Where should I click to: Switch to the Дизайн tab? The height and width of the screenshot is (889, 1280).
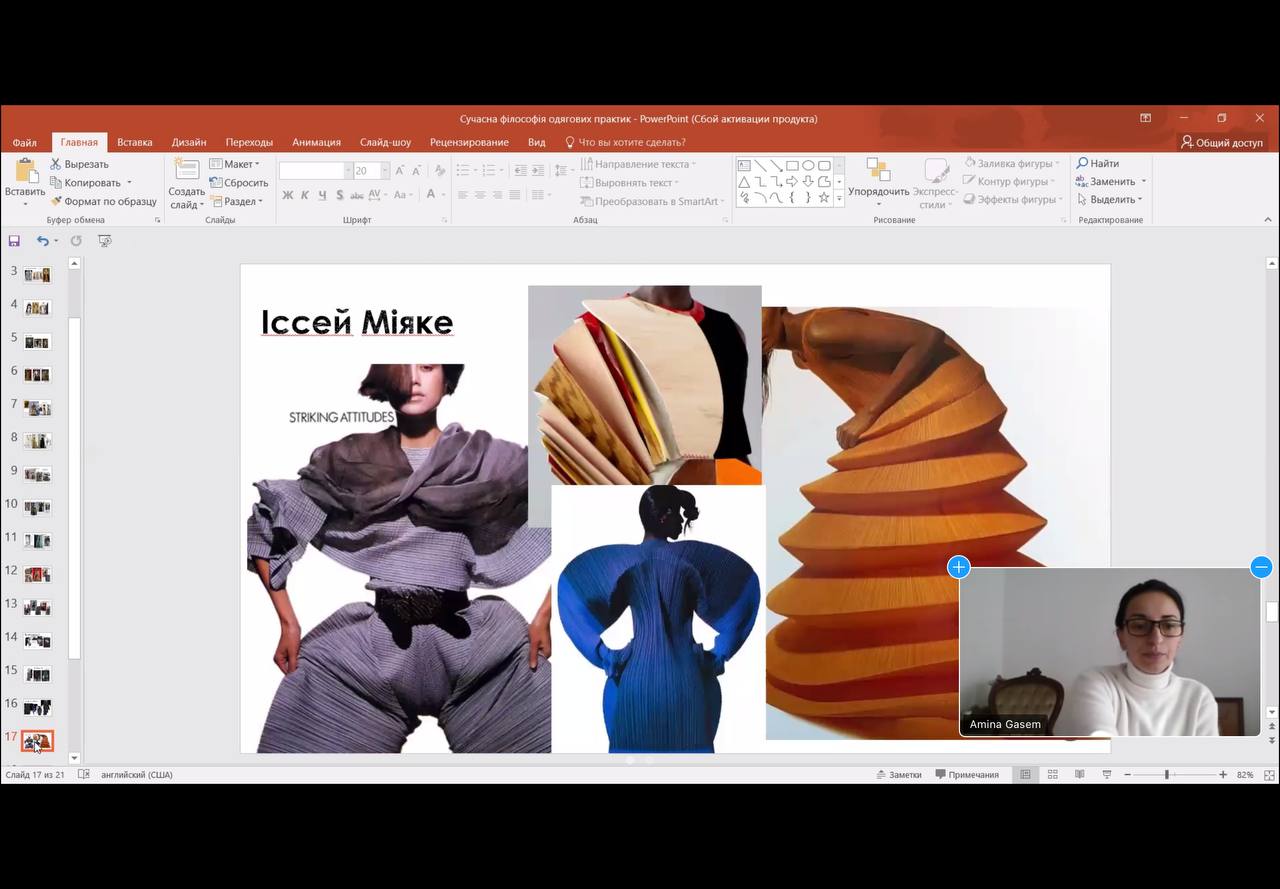coord(189,142)
